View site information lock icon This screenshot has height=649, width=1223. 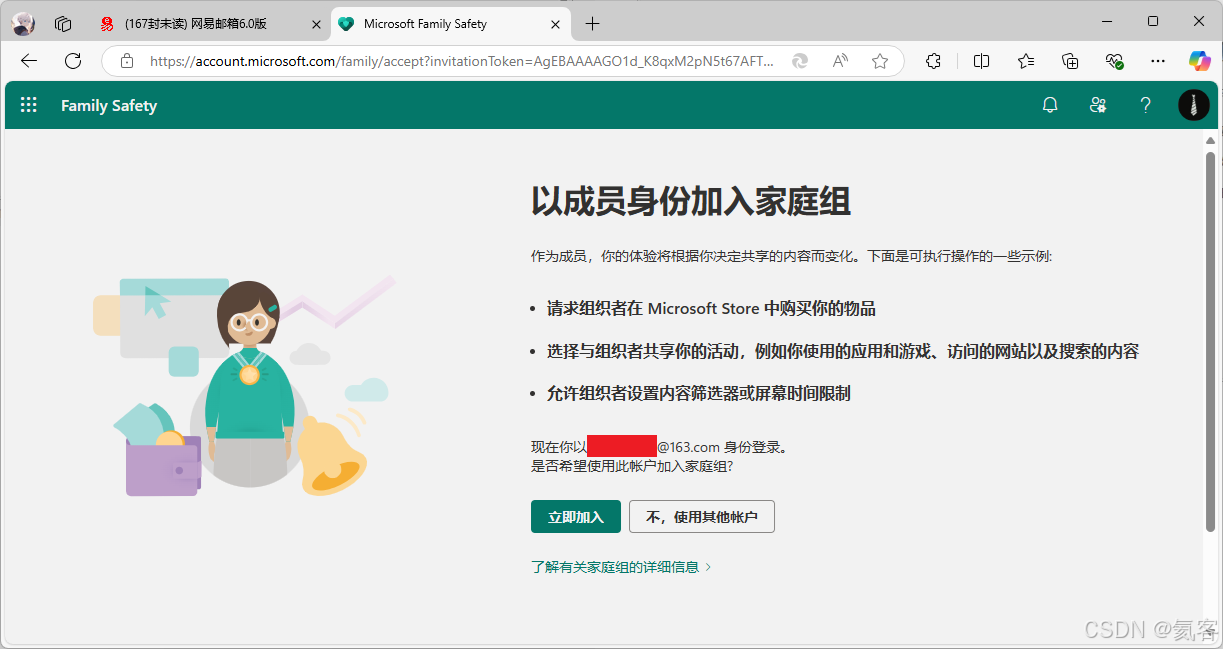tap(126, 61)
